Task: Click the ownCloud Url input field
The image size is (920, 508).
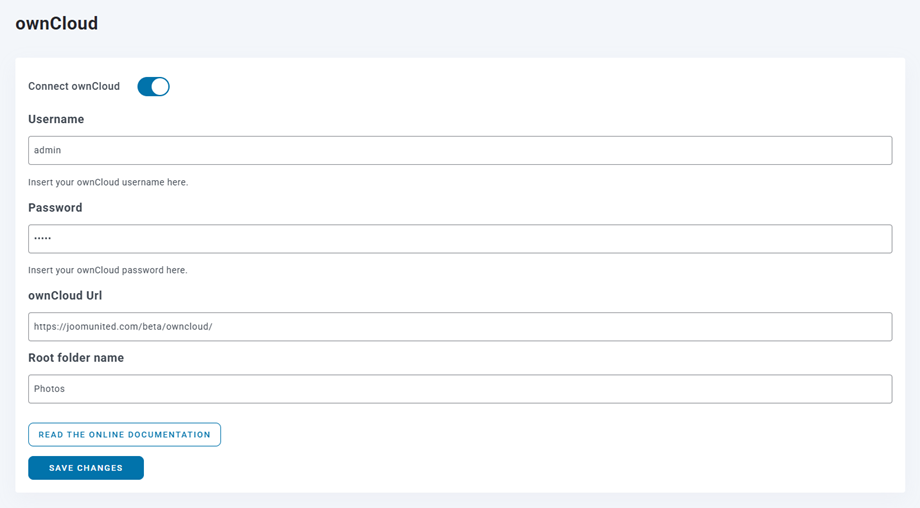Action: click(460, 327)
